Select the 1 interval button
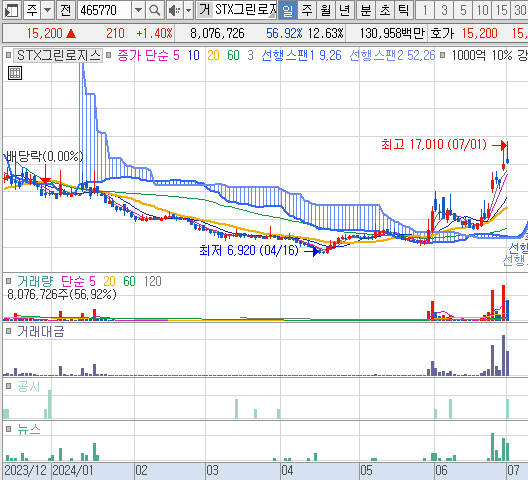The image size is (528, 480). pos(425,10)
